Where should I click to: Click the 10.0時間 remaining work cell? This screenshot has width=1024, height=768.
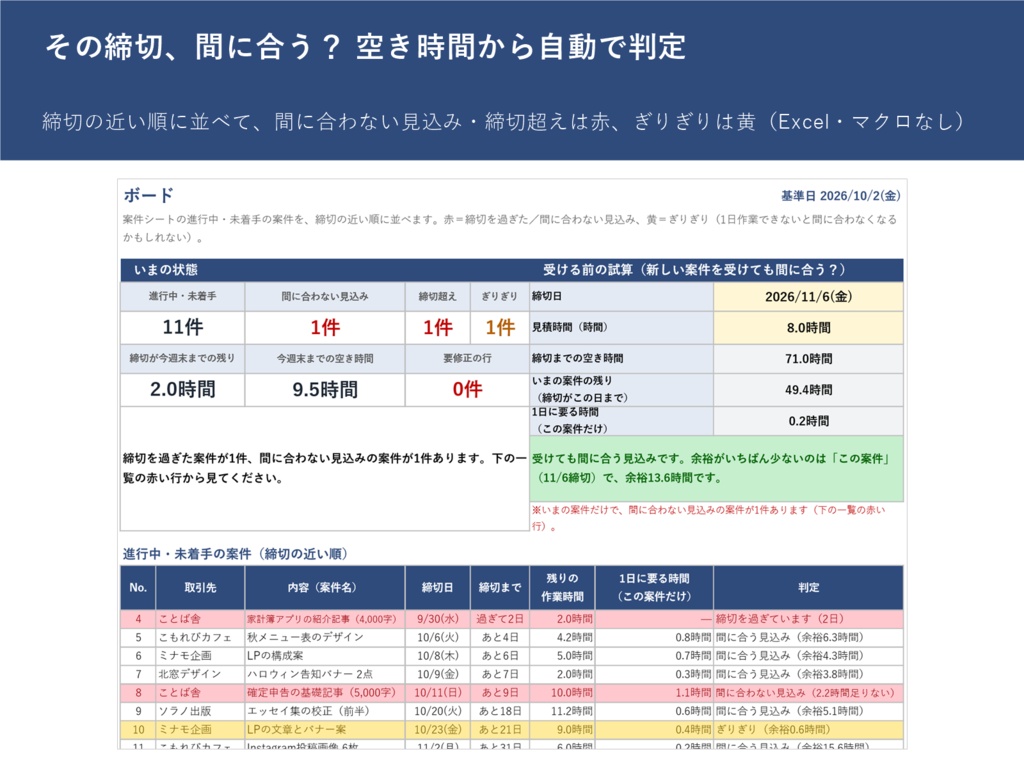point(562,692)
